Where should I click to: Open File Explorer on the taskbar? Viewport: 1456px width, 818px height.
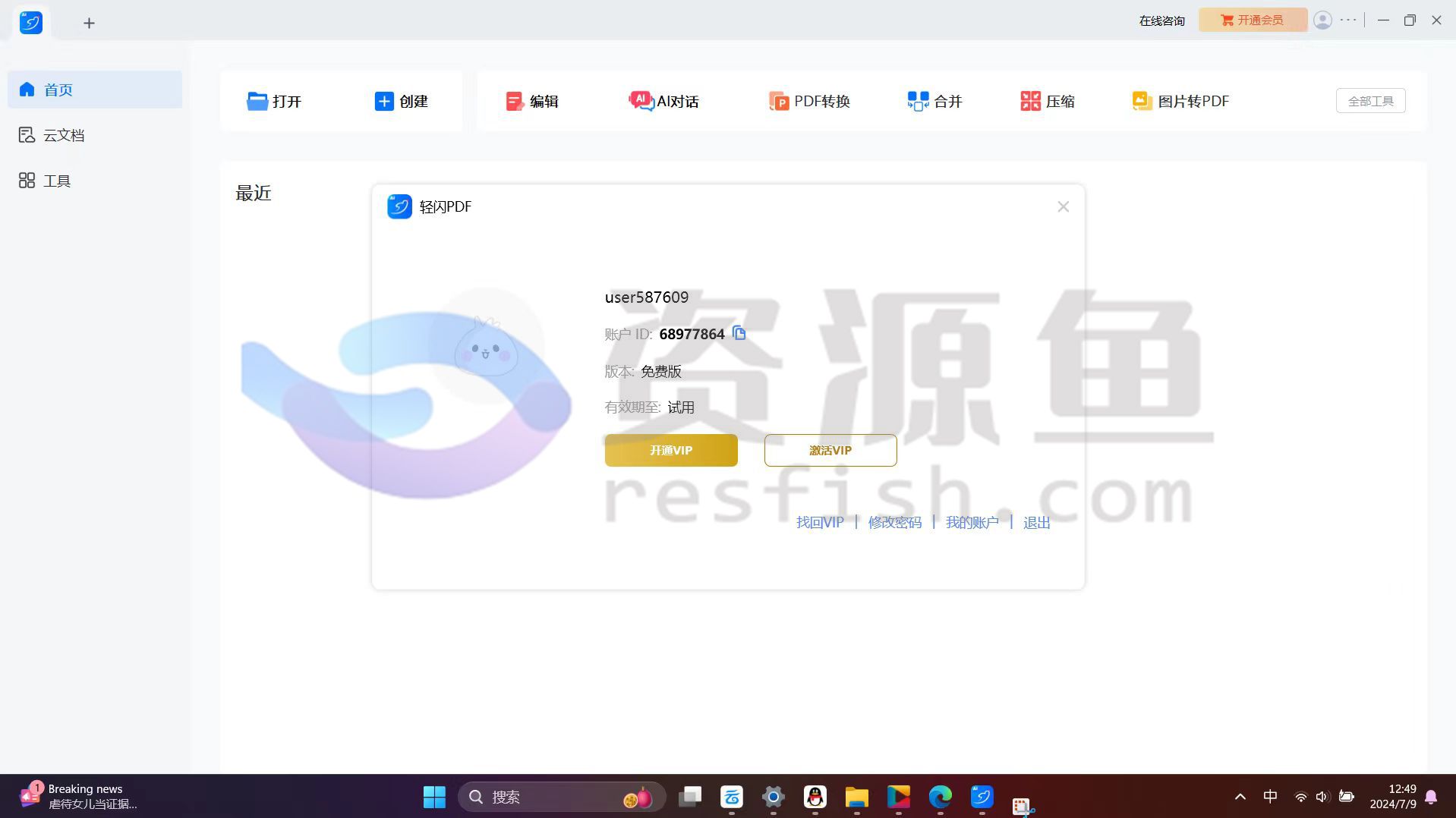coord(857,797)
